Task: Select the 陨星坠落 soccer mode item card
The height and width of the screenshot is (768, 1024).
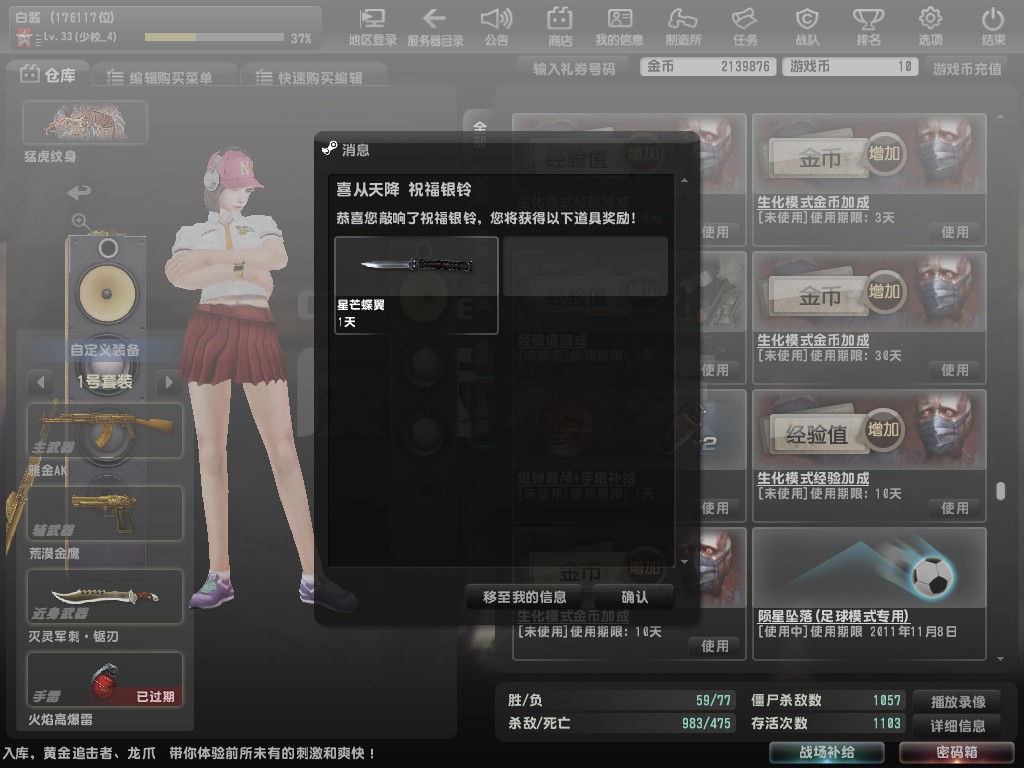Action: 869,594
